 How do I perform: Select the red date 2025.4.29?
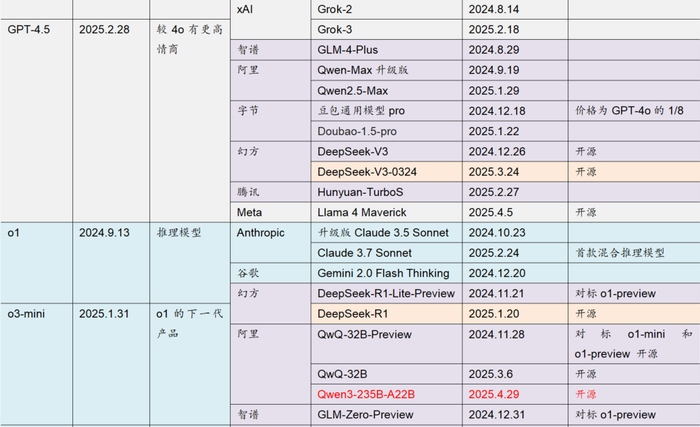pyautogui.click(x=494, y=394)
